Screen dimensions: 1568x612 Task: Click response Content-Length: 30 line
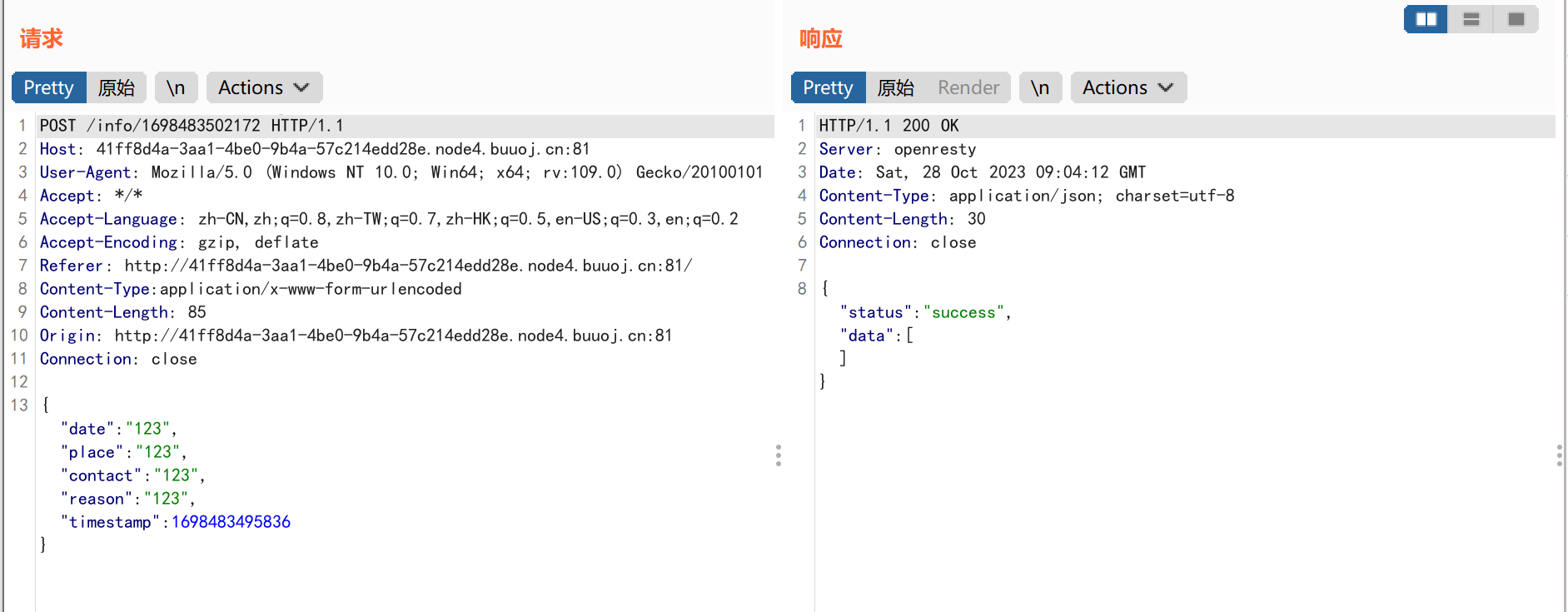(x=903, y=219)
